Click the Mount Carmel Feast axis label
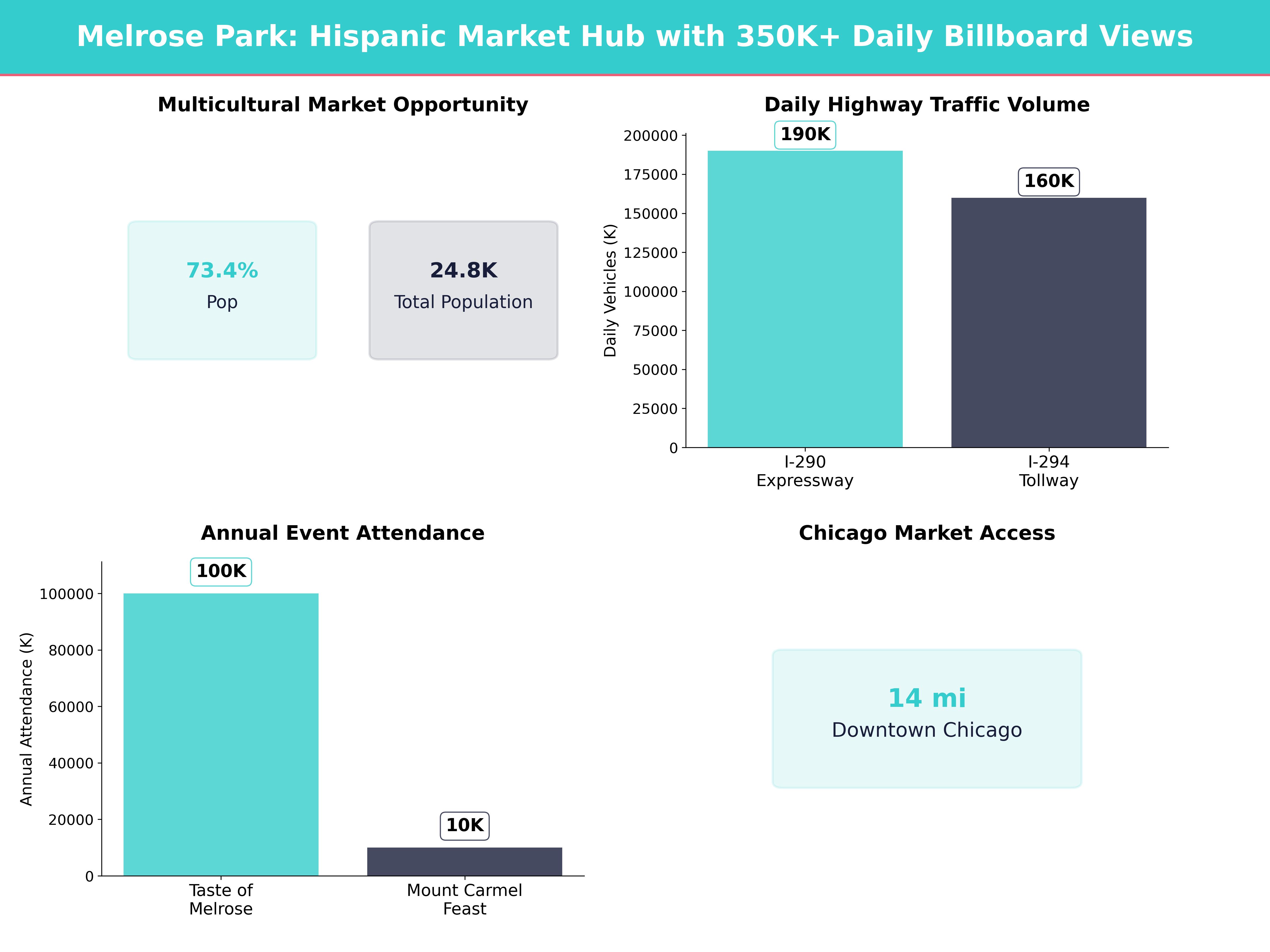Image resolution: width=1270 pixels, height=952 pixels. [x=465, y=899]
